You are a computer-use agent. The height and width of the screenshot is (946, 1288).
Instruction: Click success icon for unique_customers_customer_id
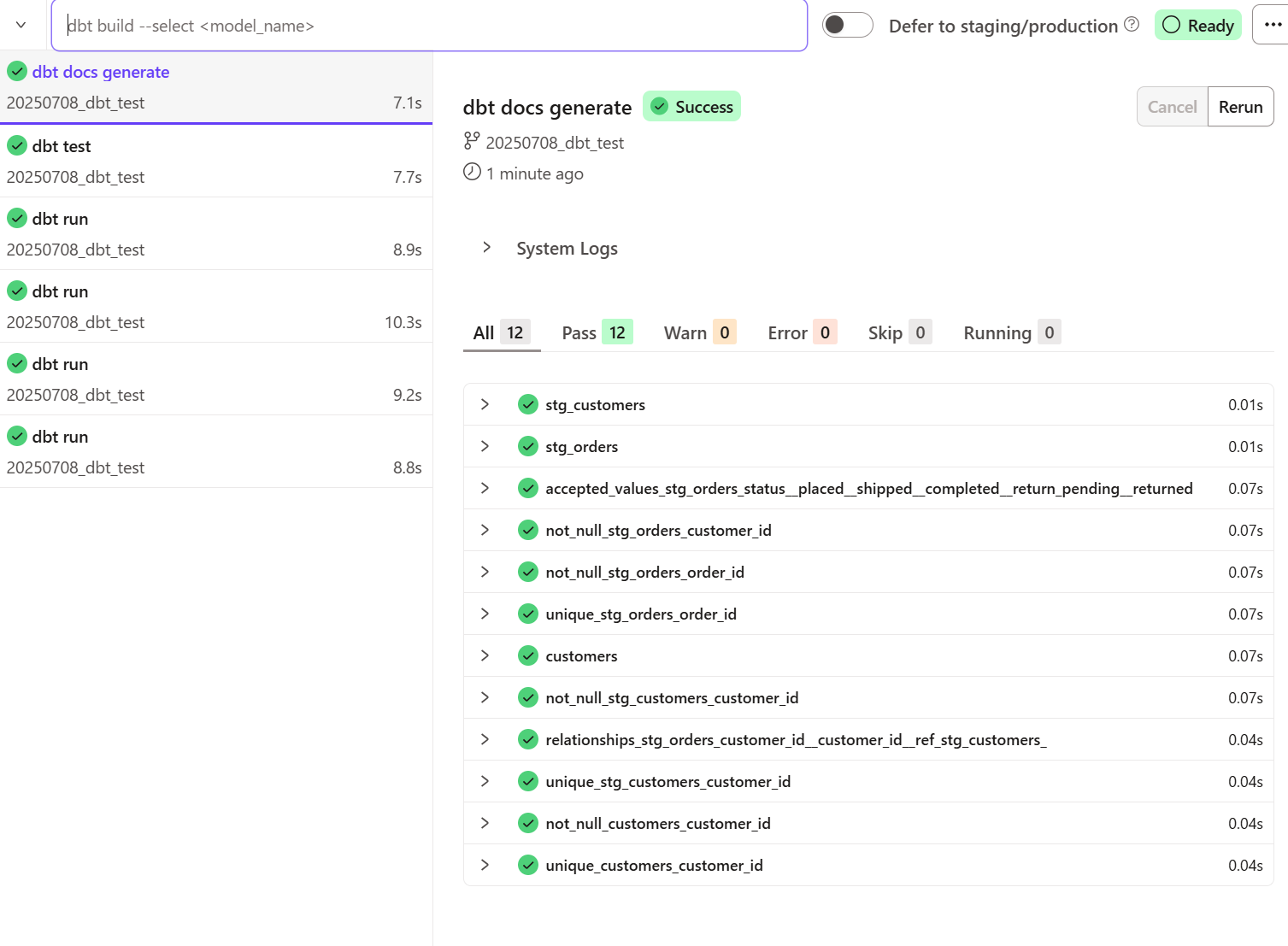(x=528, y=865)
